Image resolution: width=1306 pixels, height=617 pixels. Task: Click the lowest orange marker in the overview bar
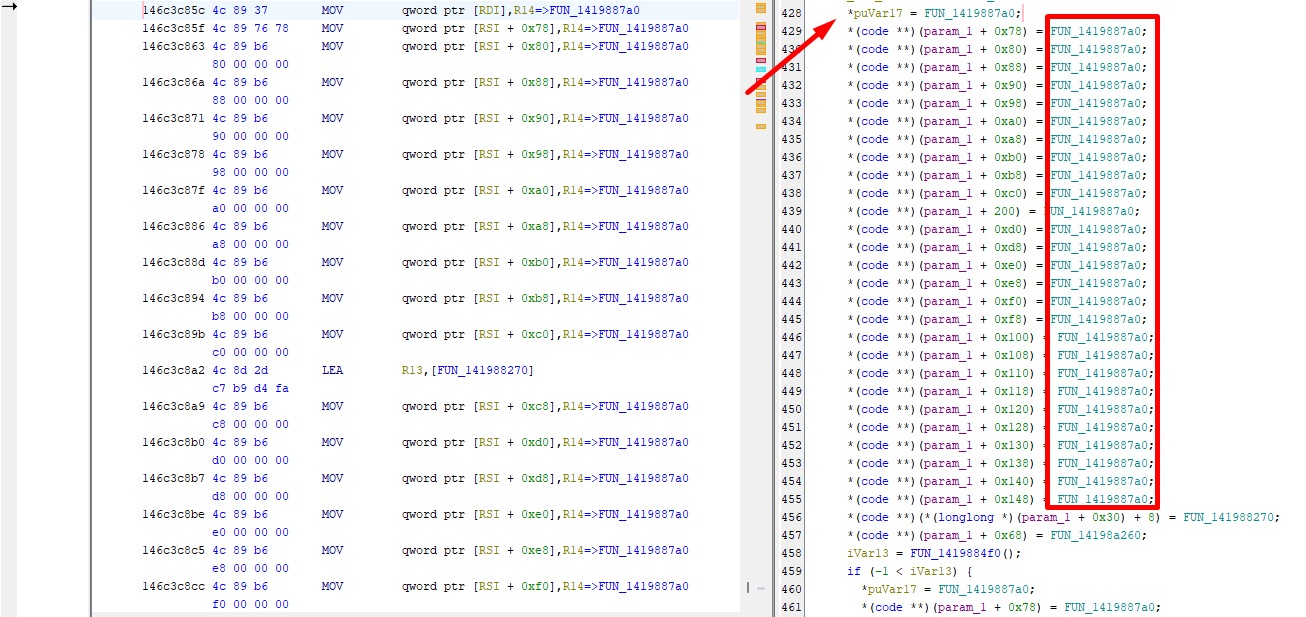tap(760, 127)
